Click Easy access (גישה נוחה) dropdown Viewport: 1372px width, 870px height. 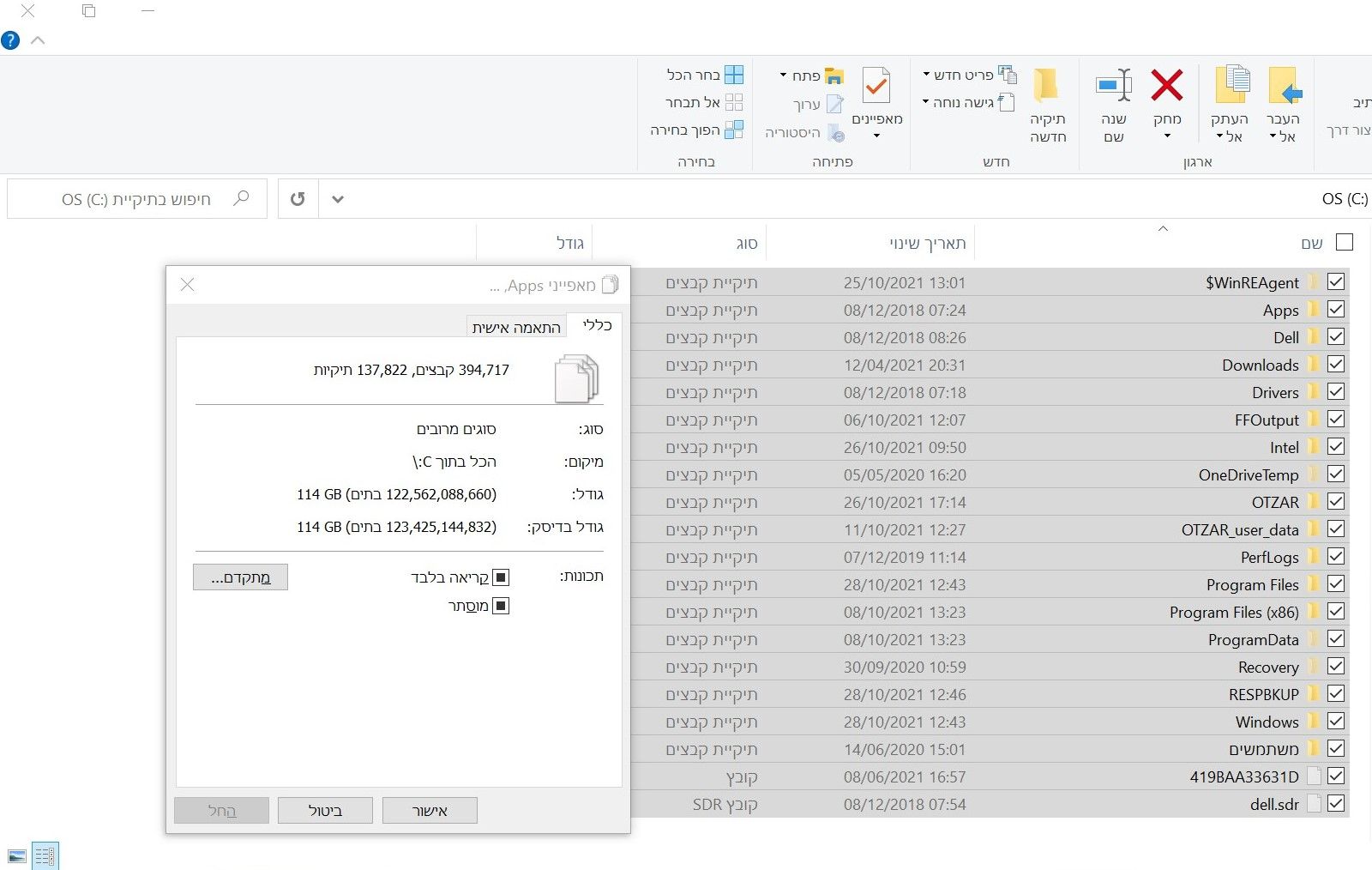click(970, 102)
